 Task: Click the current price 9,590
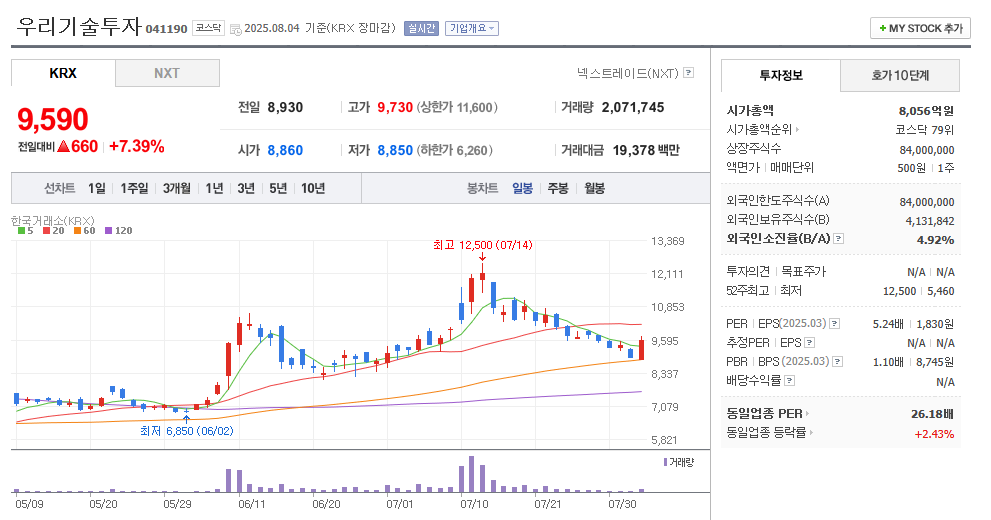pyautogui.click(x=53, y=119)
